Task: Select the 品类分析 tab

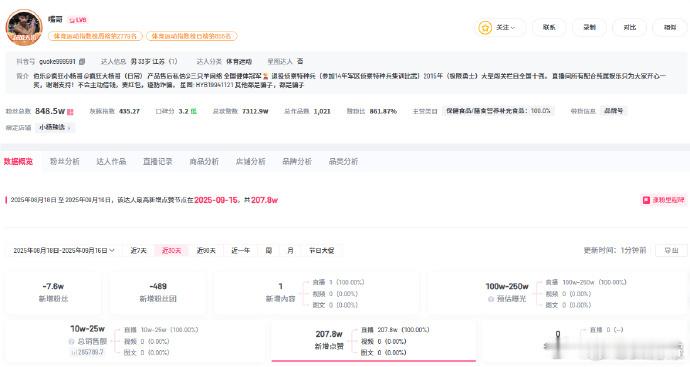Action: 343,161
